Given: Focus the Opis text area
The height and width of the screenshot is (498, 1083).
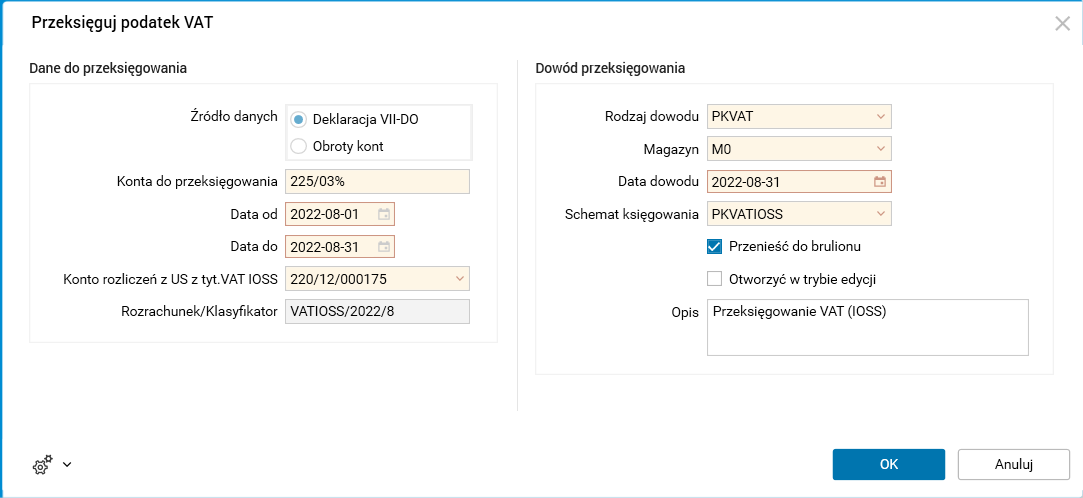Looking at the screenshot, I should pyautogui.click(x=867, y=327).
